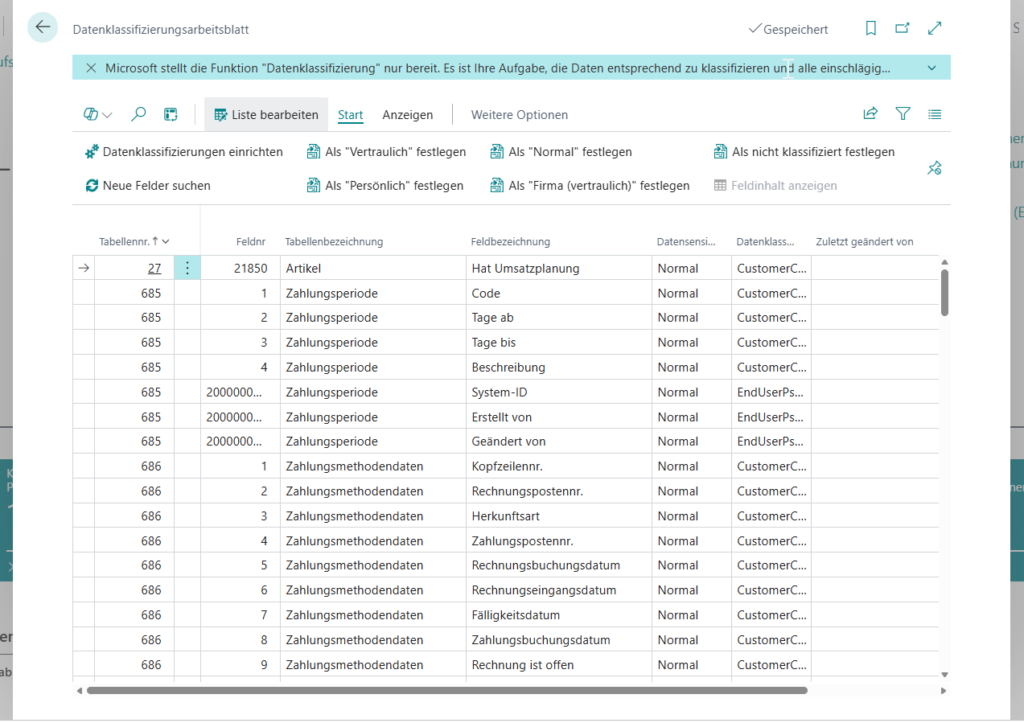The height and width of the screenshot is (723, 1024).
Task: Open page in new window icon
Action: pos(903,28)
